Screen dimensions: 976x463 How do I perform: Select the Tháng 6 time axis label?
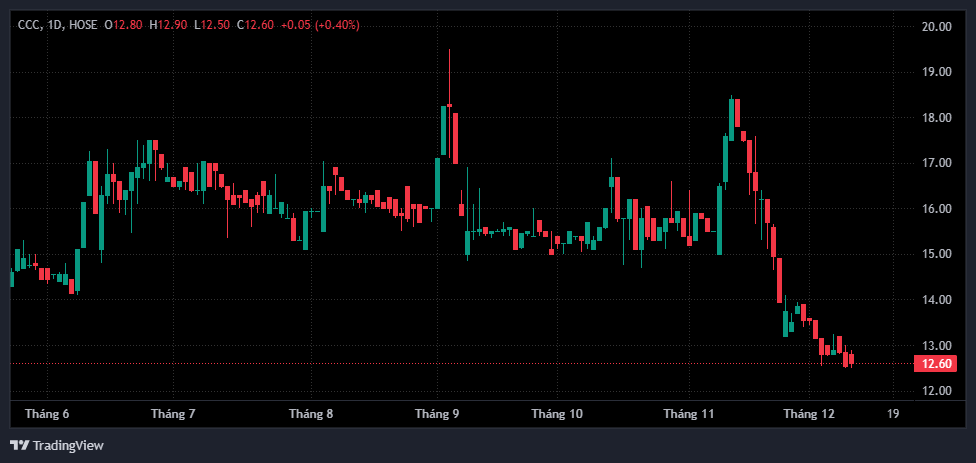[47, 413]
